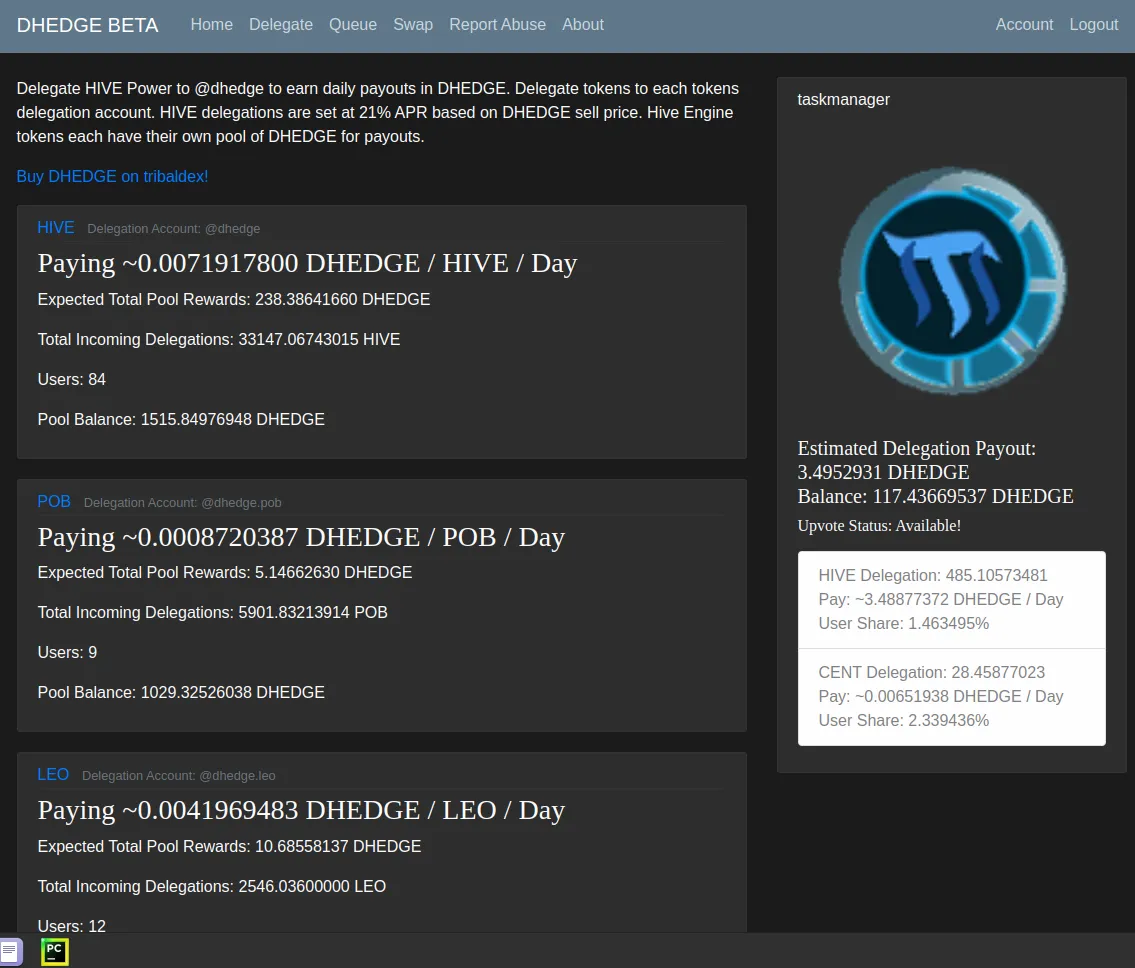Click the Users: 9 line
The height and width of the screenshot is (968, 1135).
pyautogui.click(x=67, y=652)
